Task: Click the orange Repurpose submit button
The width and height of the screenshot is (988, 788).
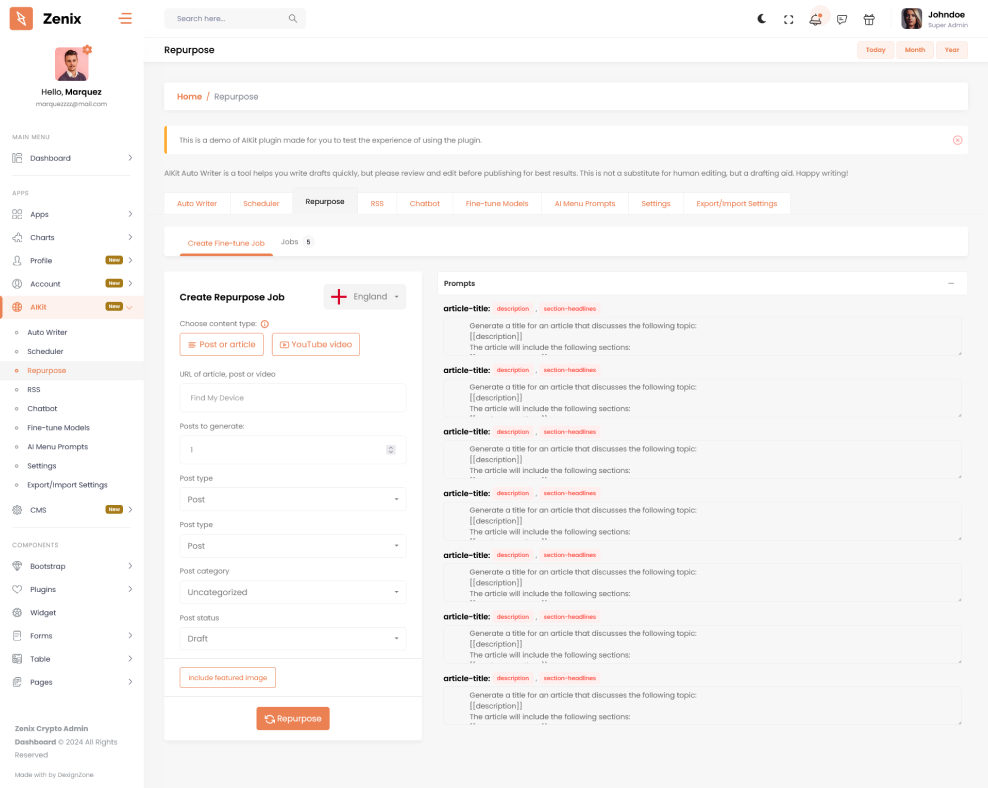Action: (x=293, y=719)
